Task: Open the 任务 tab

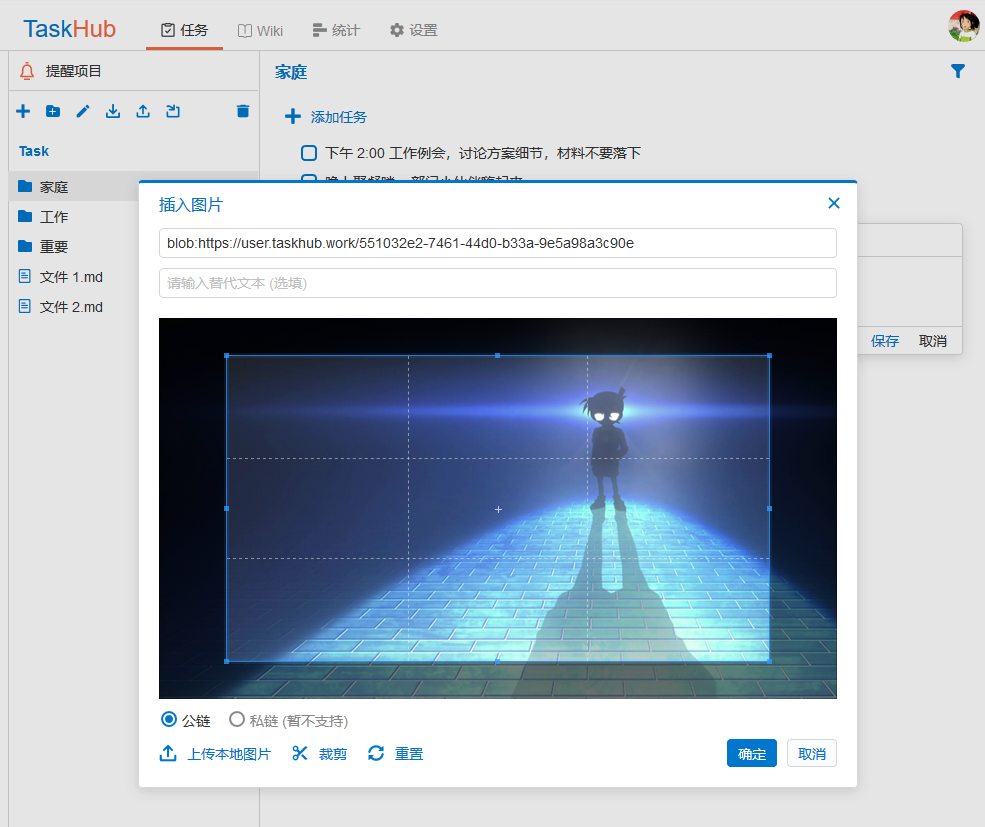Action: tap(184, 30)
